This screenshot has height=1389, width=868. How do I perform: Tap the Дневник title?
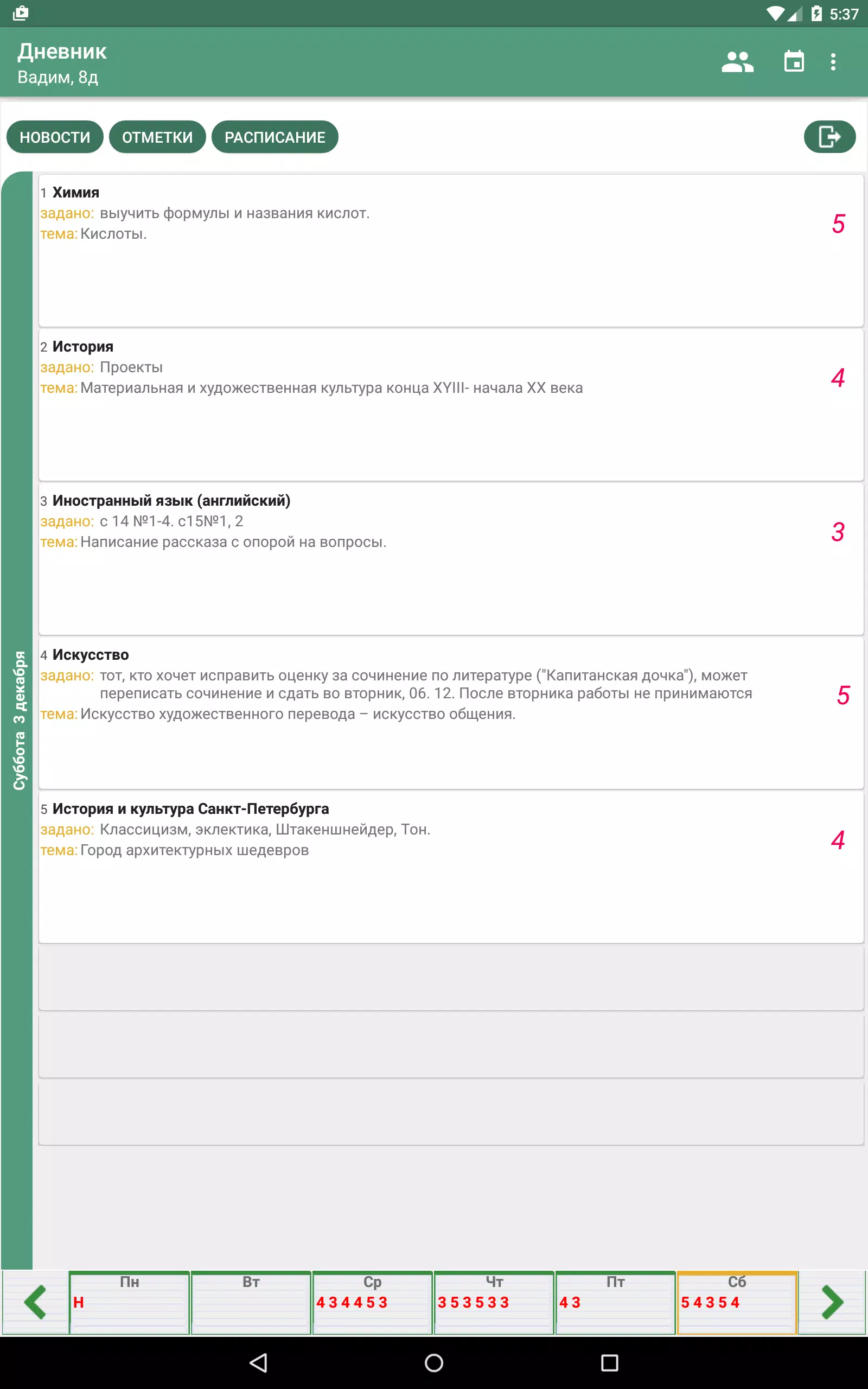pyautogui.click(x=62, y=52)
